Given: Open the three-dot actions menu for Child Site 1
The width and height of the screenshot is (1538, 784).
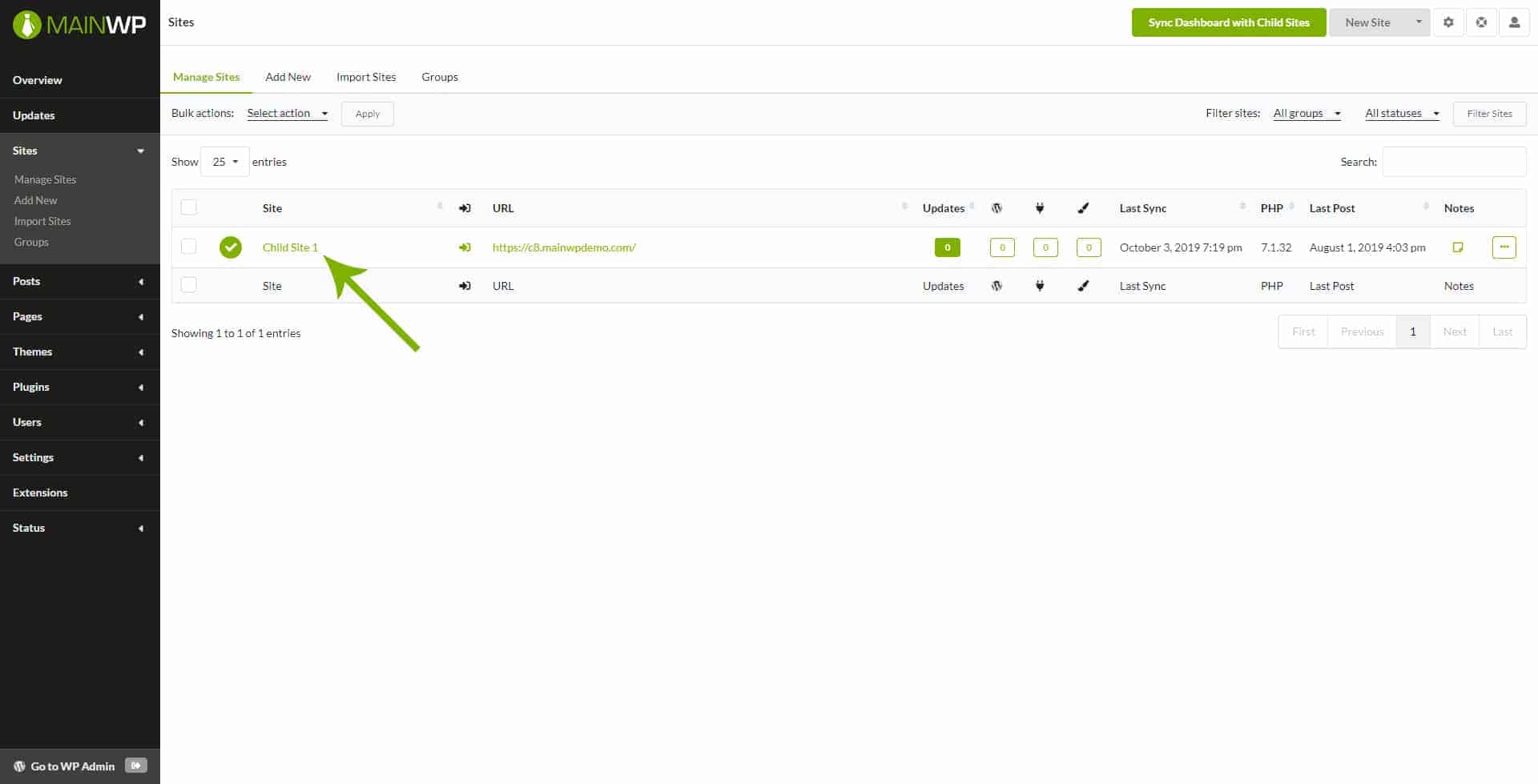Looking at the screenshot, I should [x=1504, y=247].
